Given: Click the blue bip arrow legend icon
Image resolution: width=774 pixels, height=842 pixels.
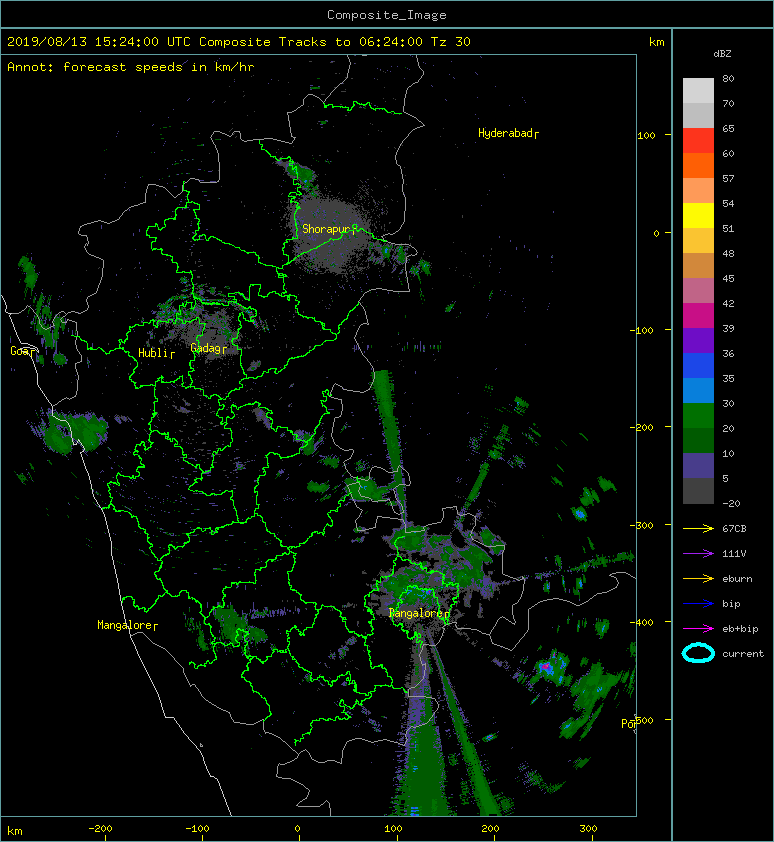Looking at the screenshot, I should (x=698, y=604).
